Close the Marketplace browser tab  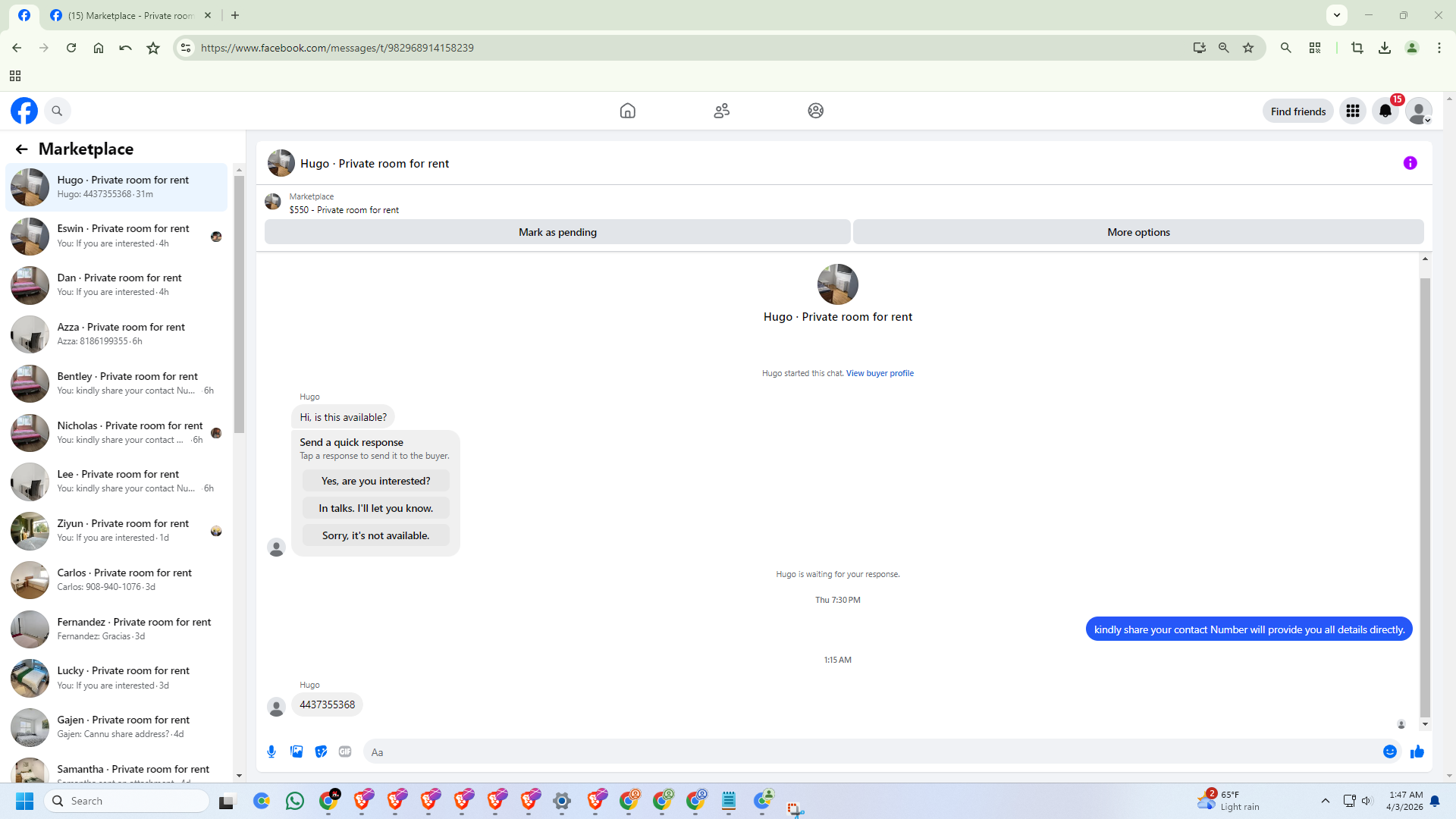[x=208, y=15]
